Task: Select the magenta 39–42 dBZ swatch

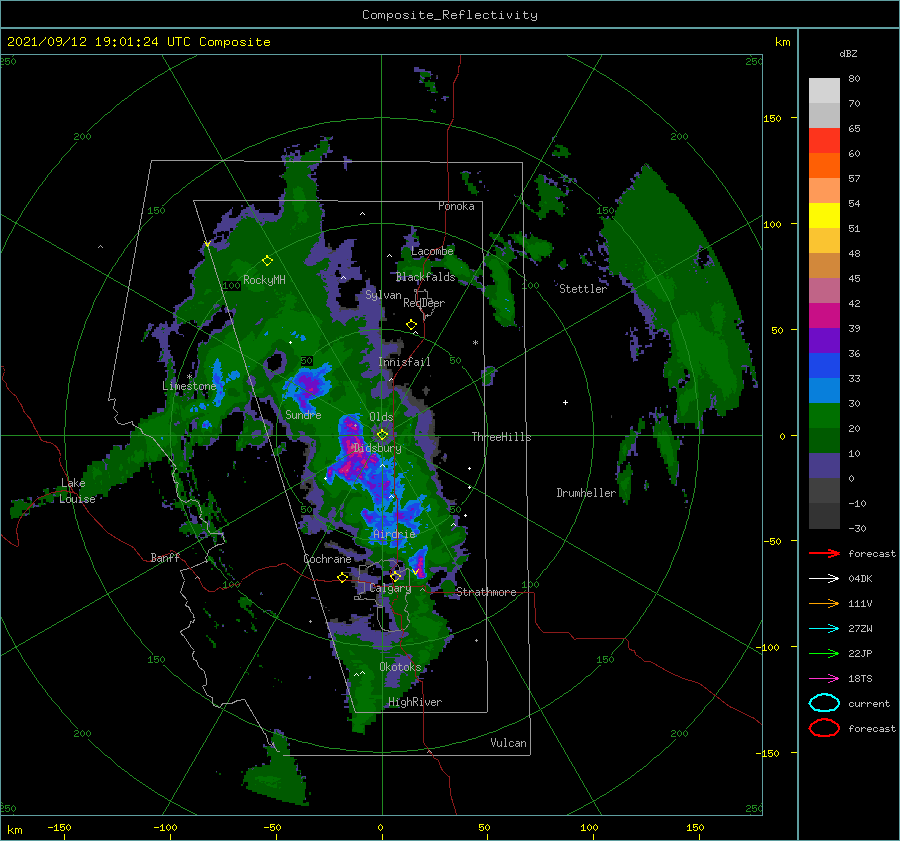Action: pyautogui.click(x=824, y=316)
